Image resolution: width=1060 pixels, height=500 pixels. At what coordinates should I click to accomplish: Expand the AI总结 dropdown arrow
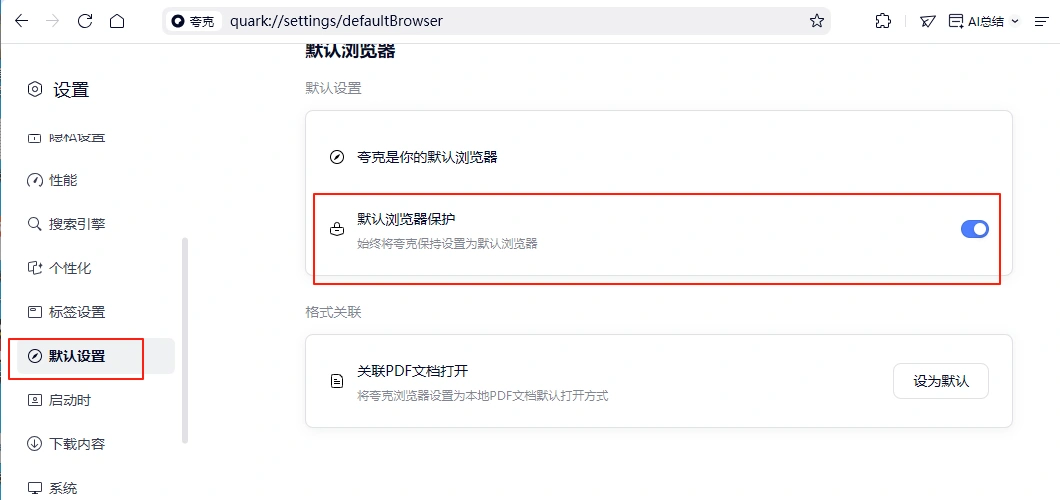[x=1015, y=21]
